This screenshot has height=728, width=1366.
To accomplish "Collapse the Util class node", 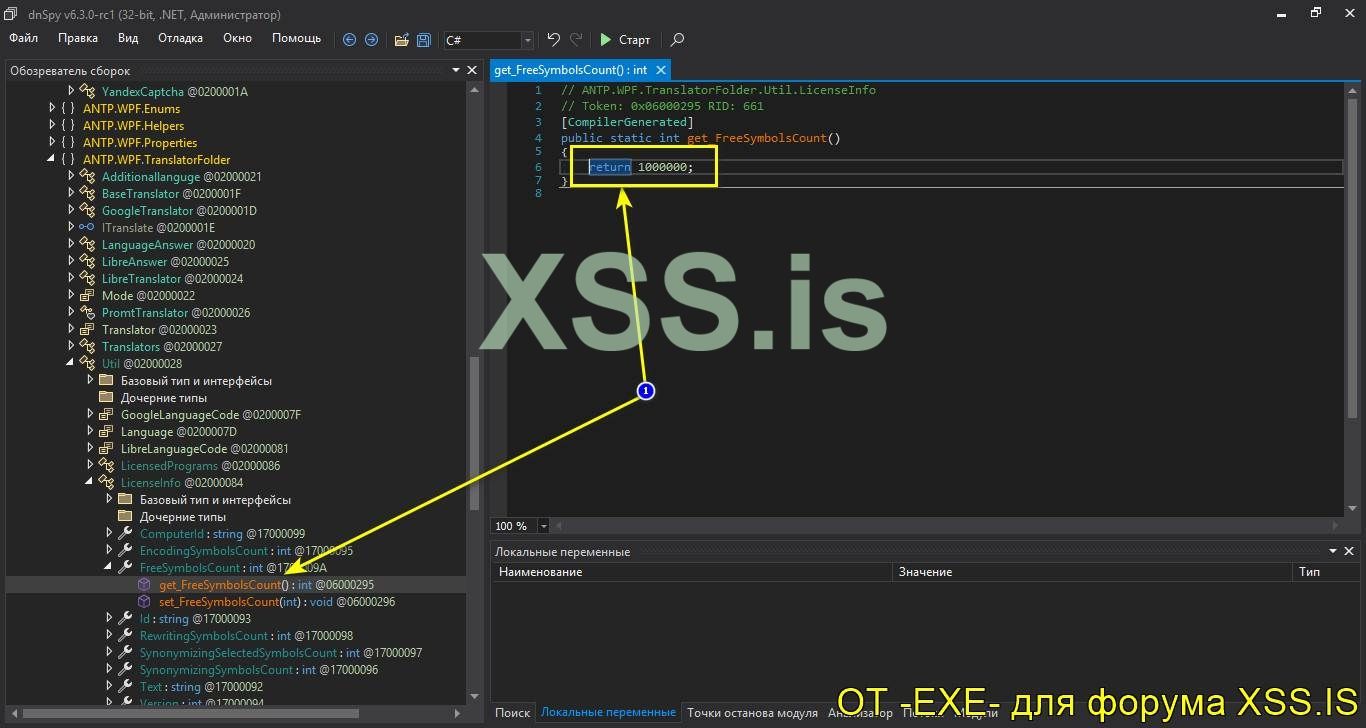I will (71, 364).
